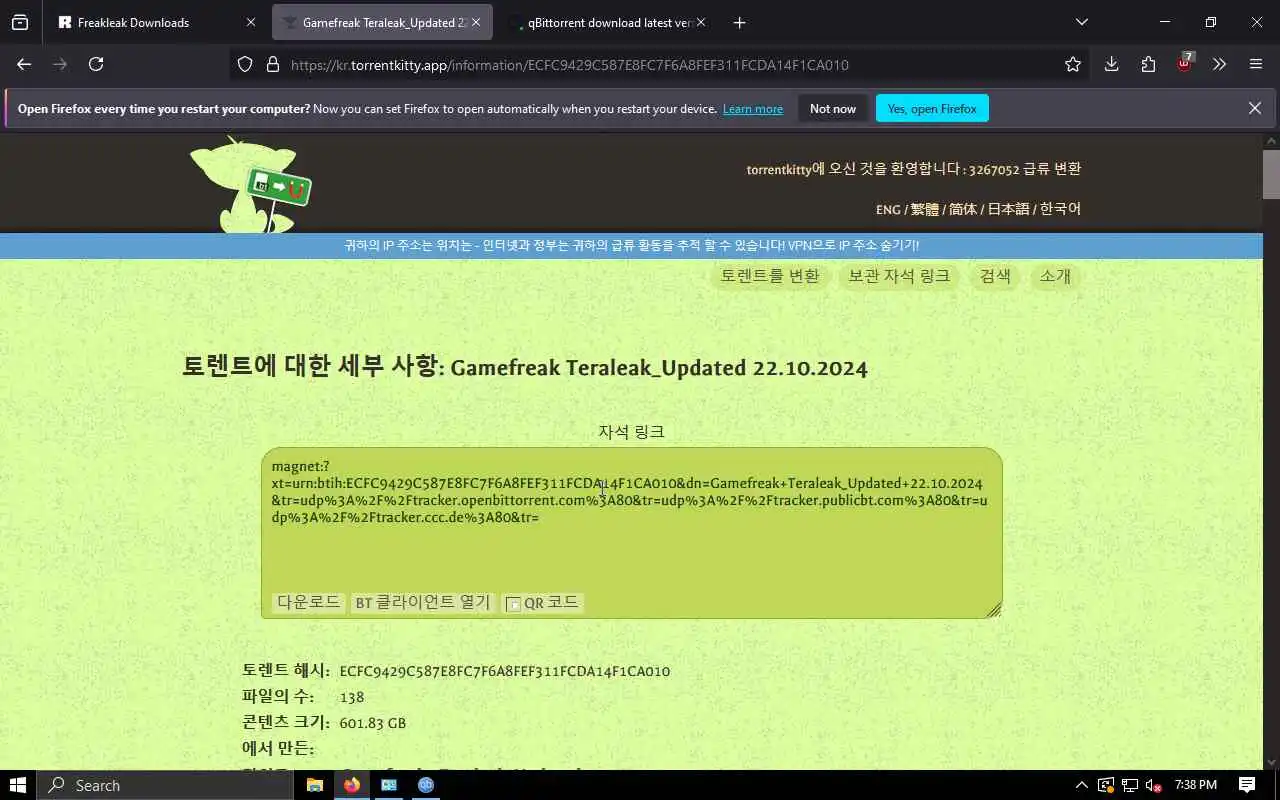Open the uBlock Origin extension icon
The image size is (1280, 800).
1185,63
